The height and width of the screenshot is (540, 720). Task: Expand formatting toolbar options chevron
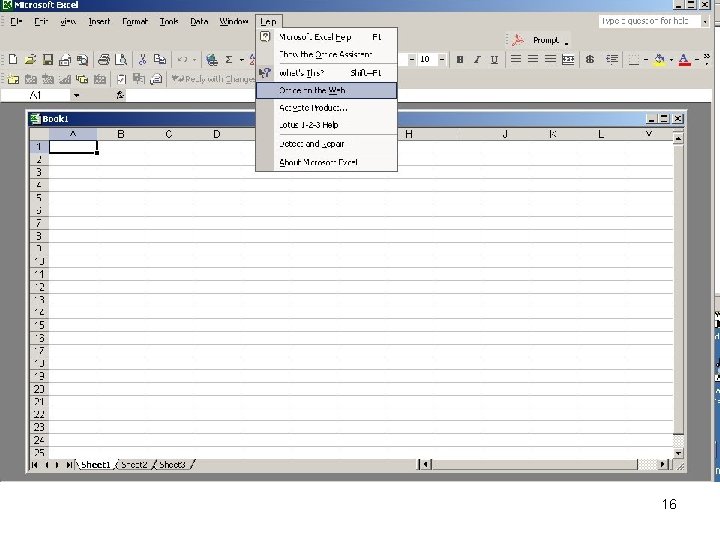click(x=707, y=59)
